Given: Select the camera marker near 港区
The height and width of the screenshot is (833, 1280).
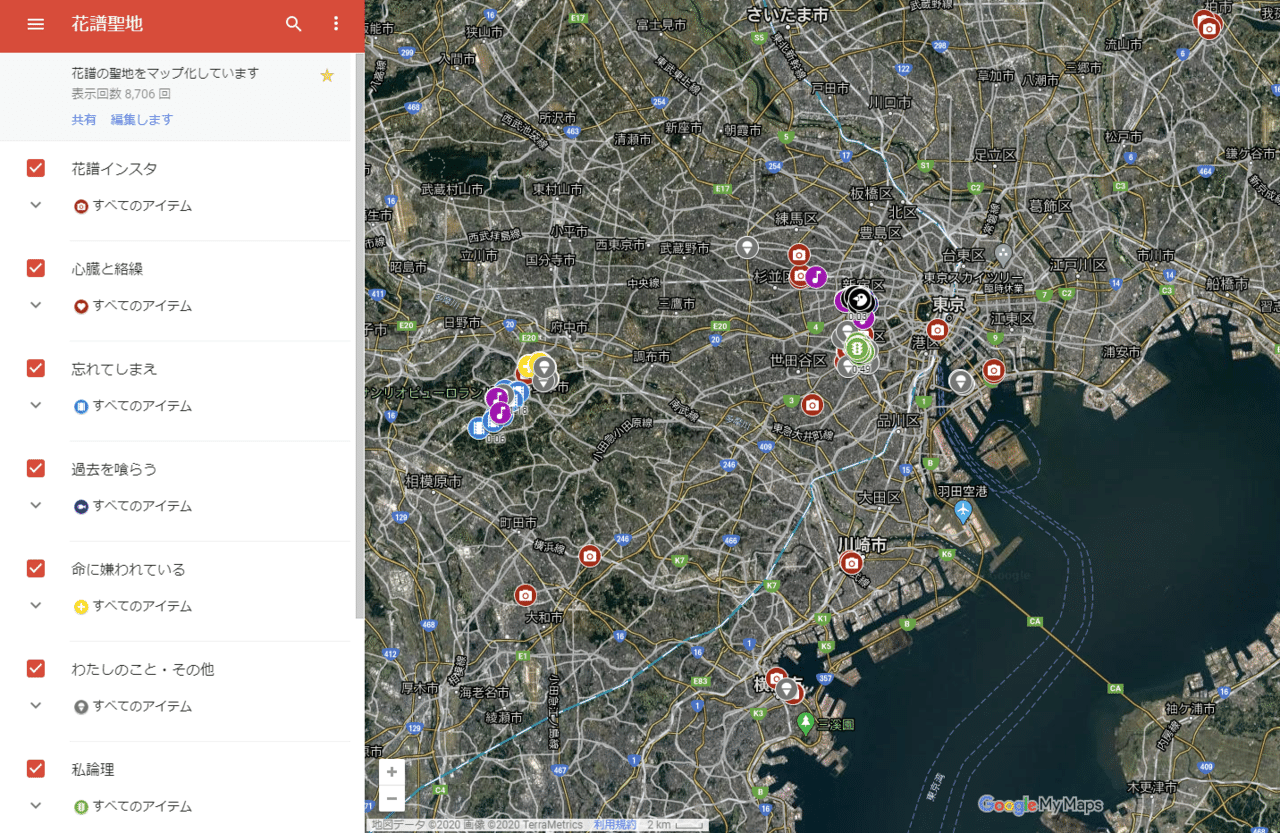Looking at the screenshot, I should coord(937,329).
